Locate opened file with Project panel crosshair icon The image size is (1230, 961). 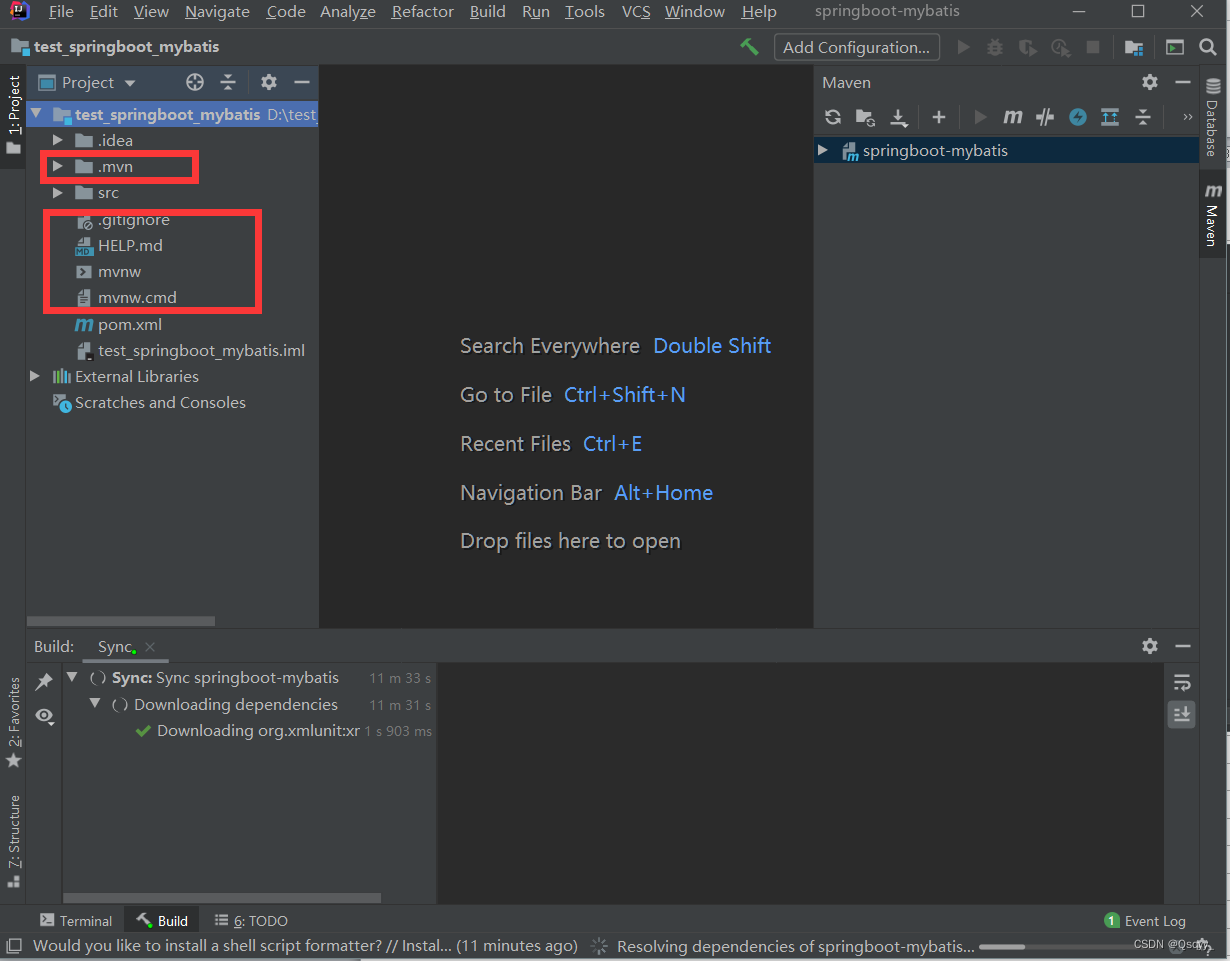click(x=194, y=82)
